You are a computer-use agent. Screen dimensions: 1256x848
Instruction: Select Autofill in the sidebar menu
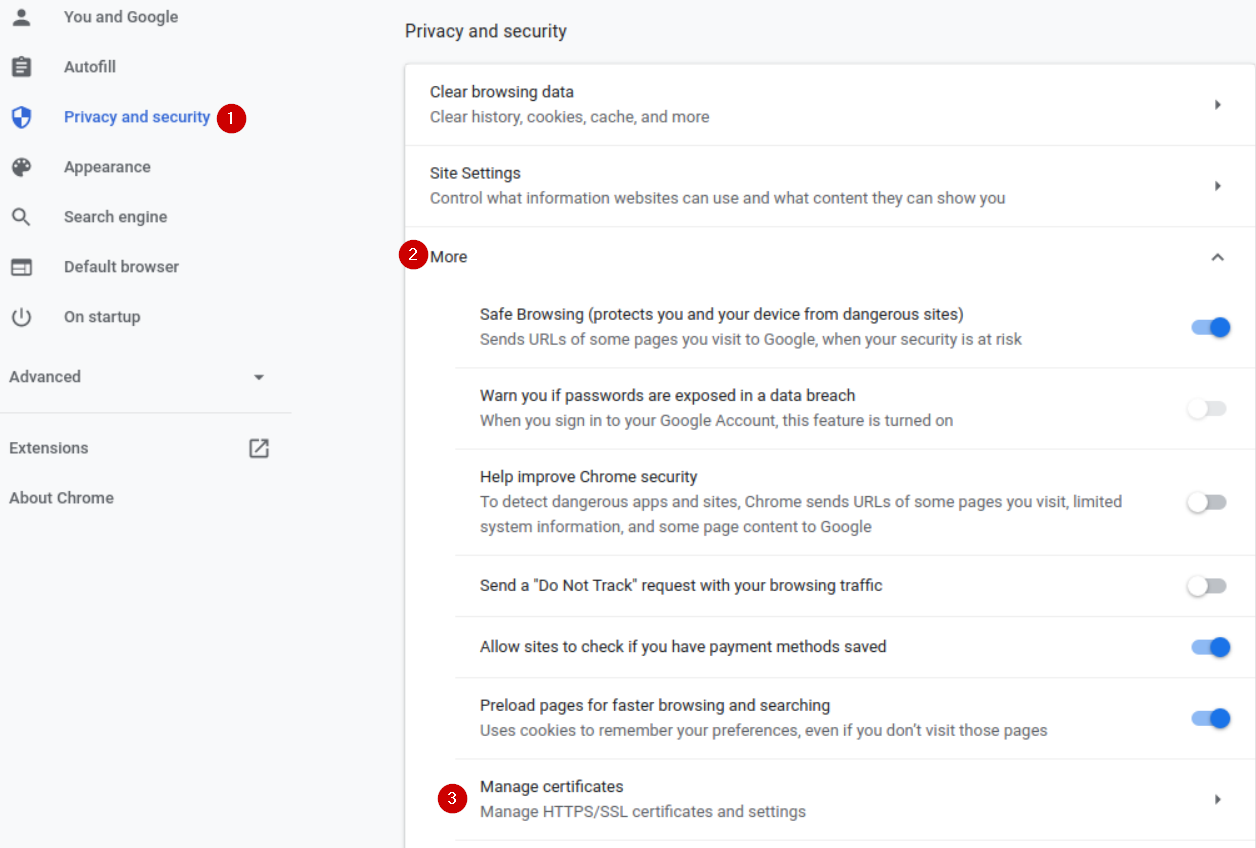(x=90, y=67)
